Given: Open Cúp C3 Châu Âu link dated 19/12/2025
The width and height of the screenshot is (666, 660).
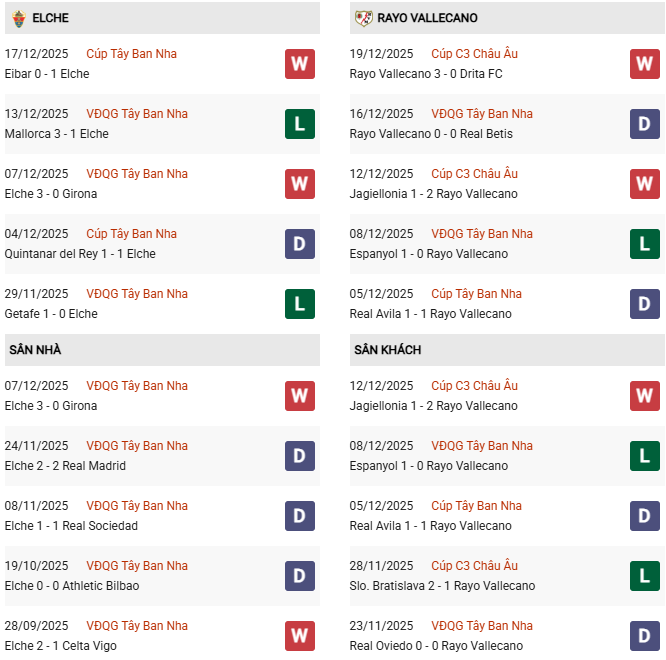Looking at the screenshot, I should [474, 54].
